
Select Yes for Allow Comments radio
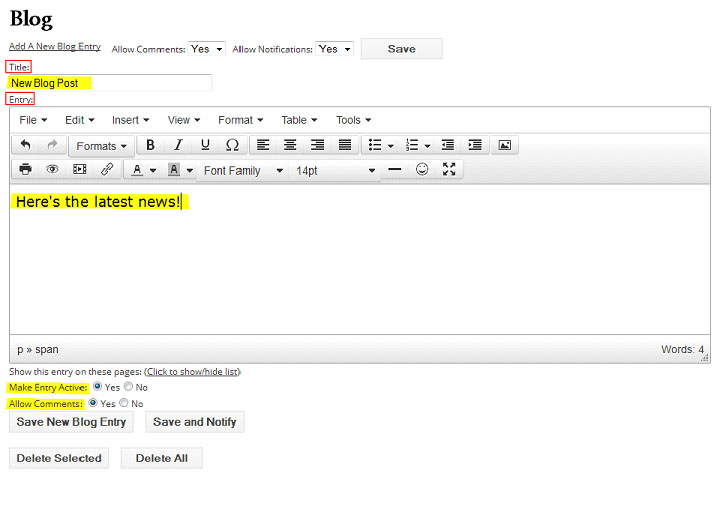pyautogui.click(x=93, y=403)
